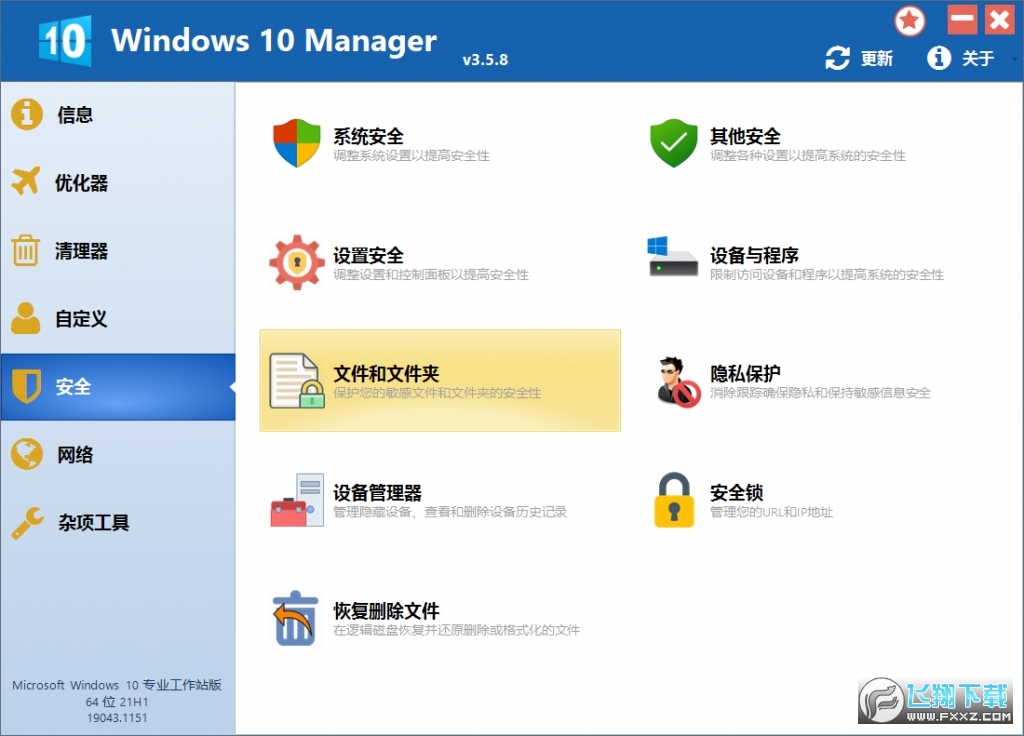Click description 限制访问设备和程序以提高系统的安全性

827,274
